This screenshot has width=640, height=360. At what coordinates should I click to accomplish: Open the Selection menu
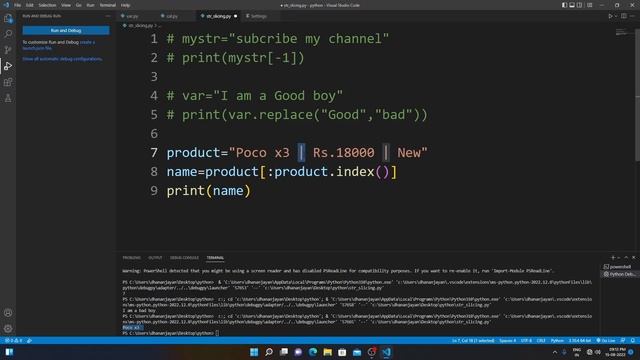[47, 5]
